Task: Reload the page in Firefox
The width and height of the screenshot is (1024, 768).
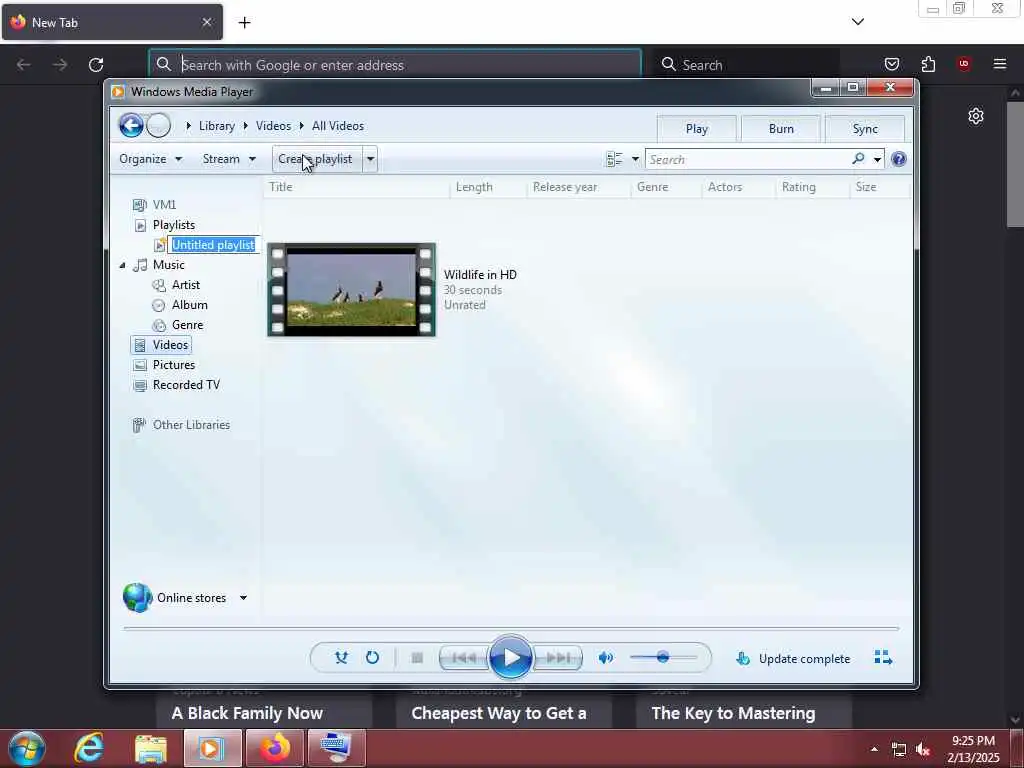Action: (x=96, y=65)
